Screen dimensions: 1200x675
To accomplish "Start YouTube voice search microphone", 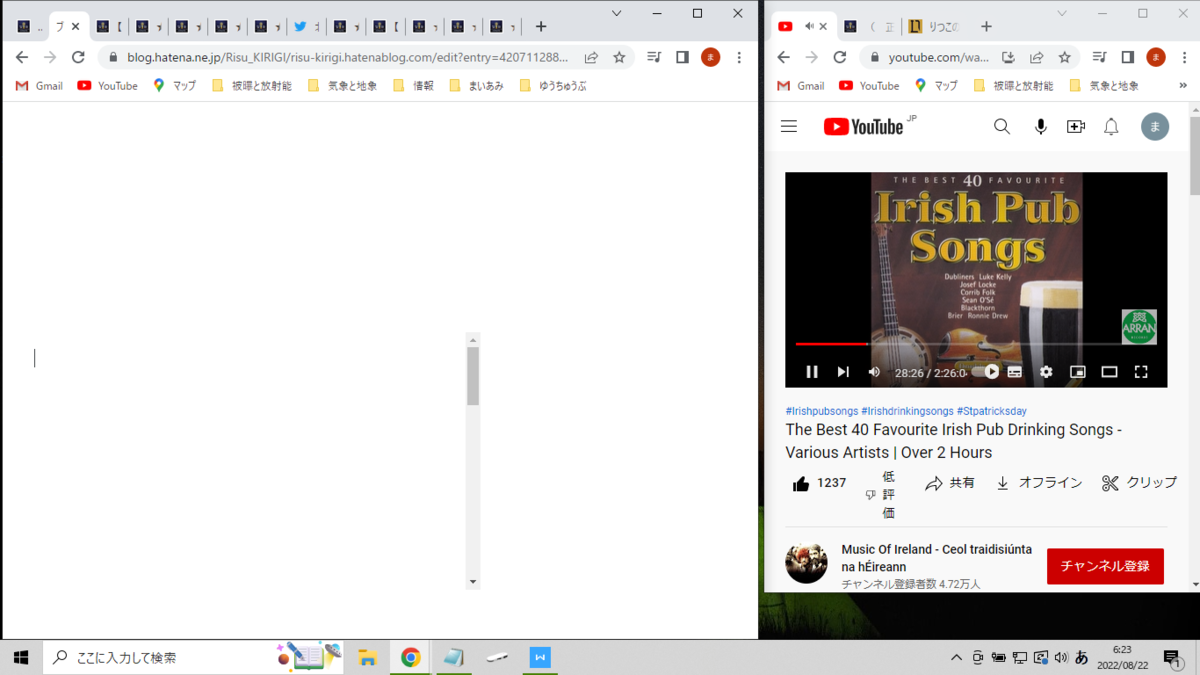I will 1040,127.
